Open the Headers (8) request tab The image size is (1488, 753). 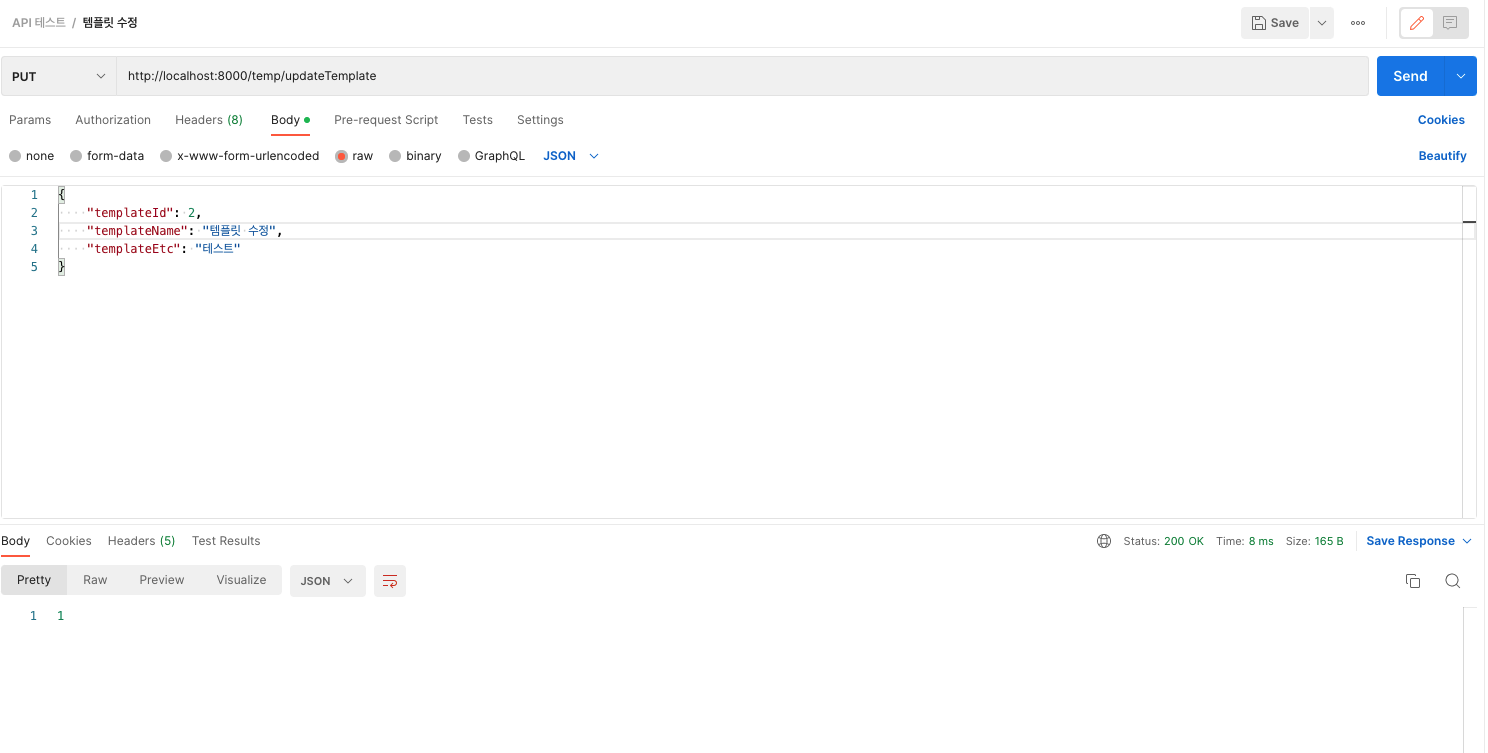(x=209, y=120)
